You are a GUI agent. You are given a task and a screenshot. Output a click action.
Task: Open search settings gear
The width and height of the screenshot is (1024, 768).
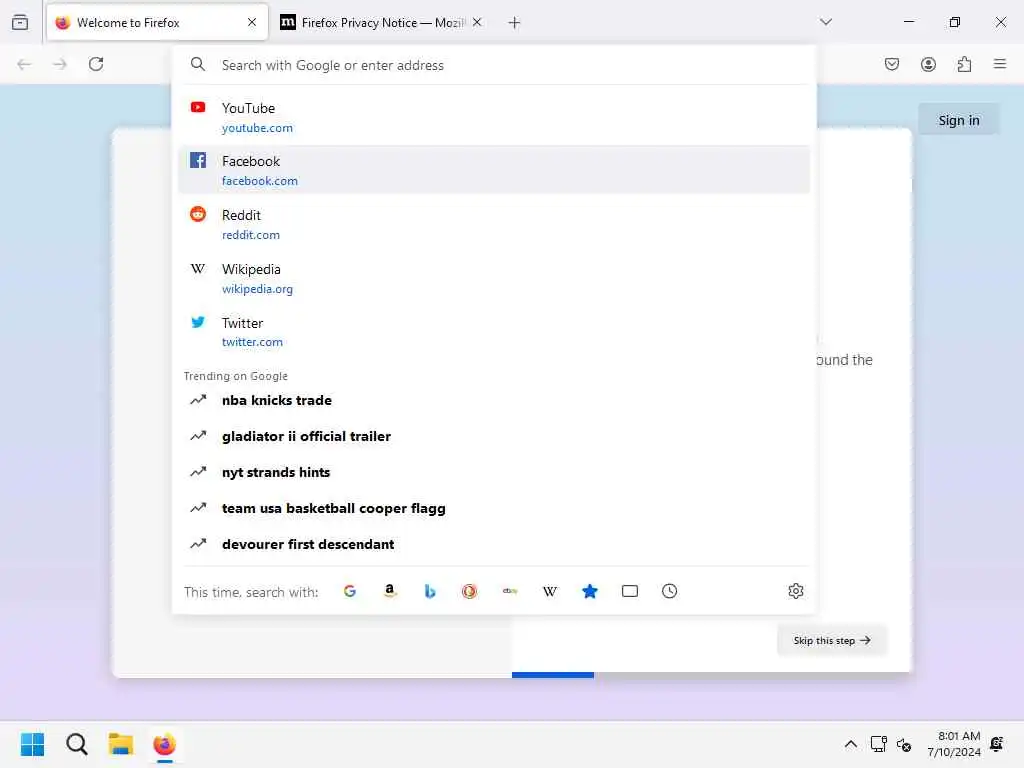tap(795, 591)
